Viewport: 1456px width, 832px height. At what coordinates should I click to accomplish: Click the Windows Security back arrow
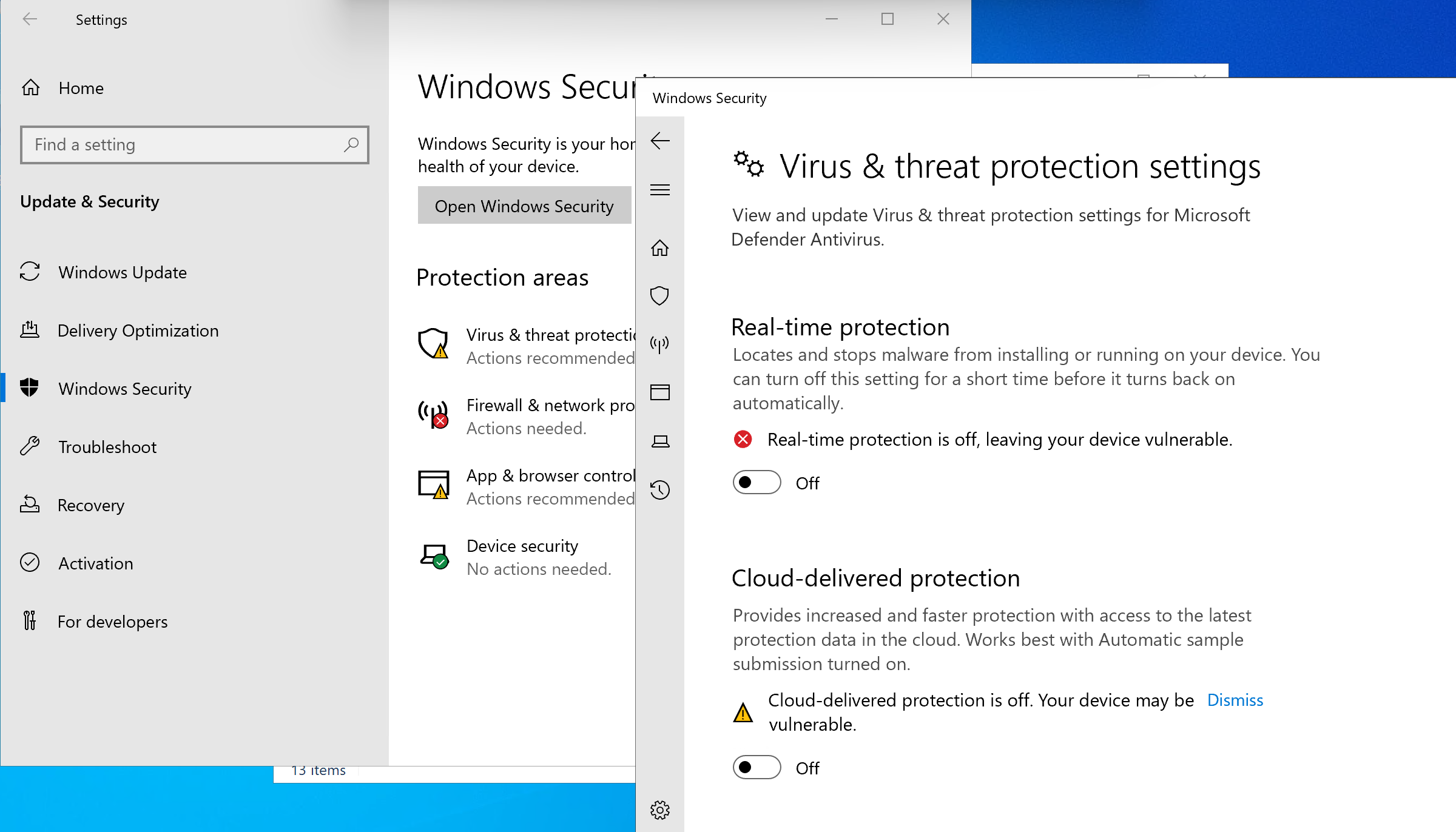coord(659,141)
